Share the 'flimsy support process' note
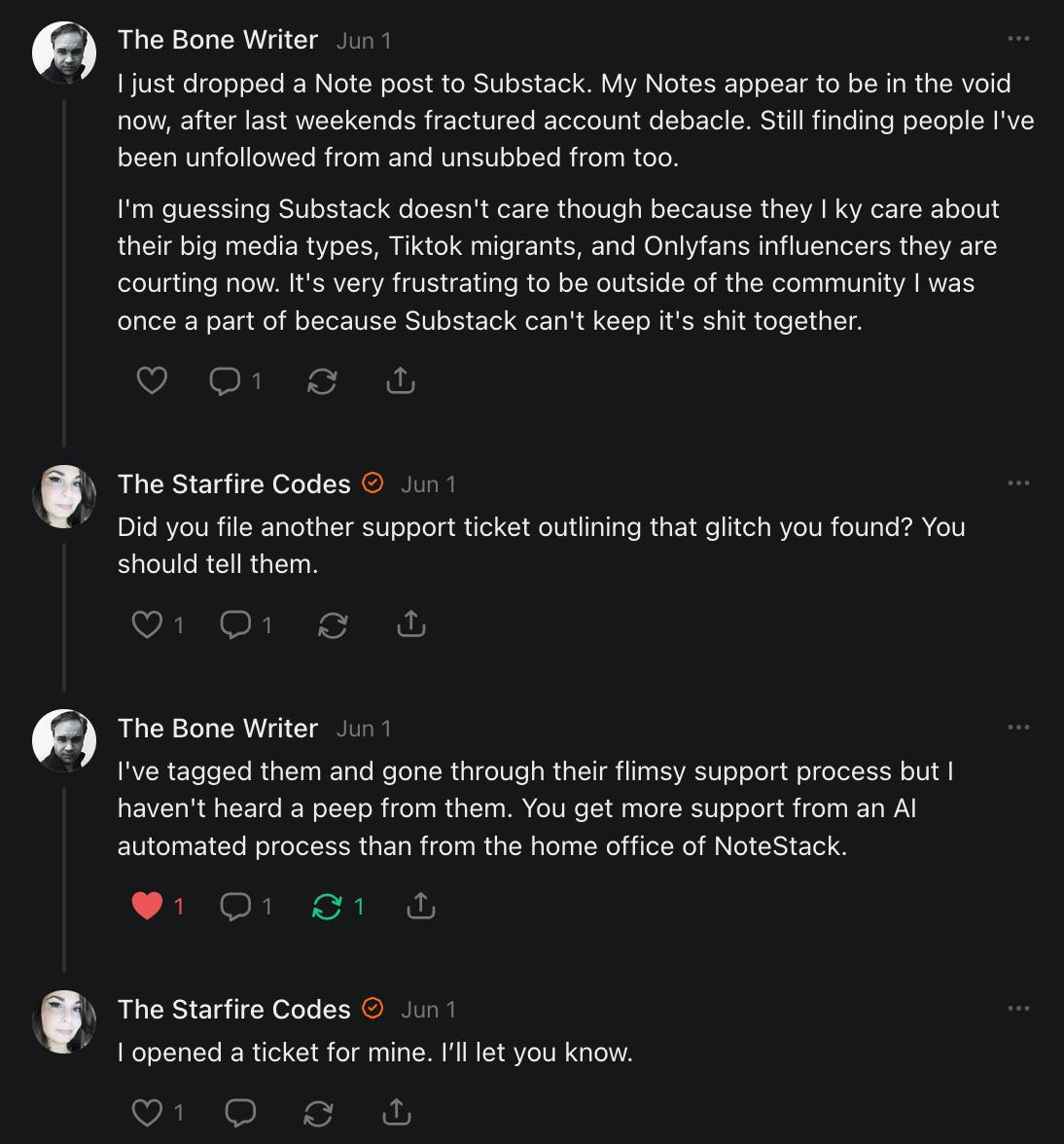This screenshot has height=1144, width=1064. click(x=420, y=906)
